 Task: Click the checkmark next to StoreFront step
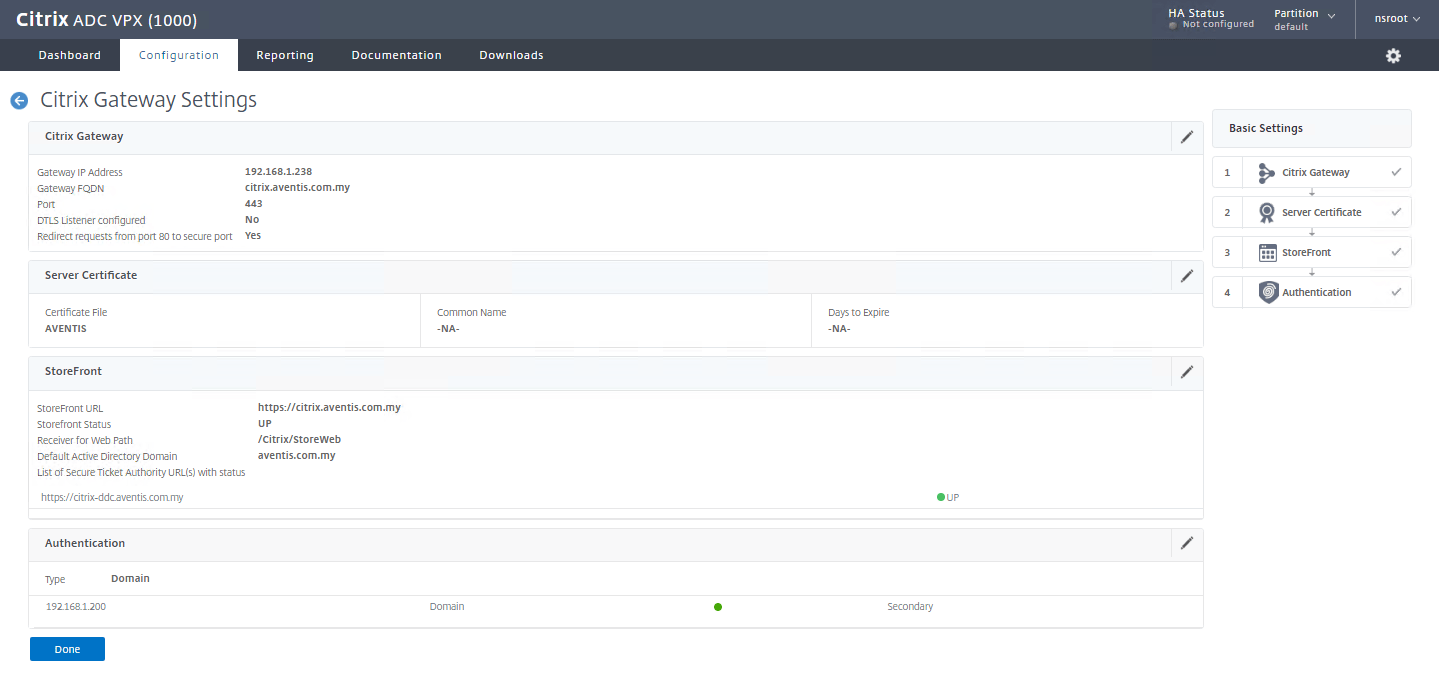coord(1396,252)
